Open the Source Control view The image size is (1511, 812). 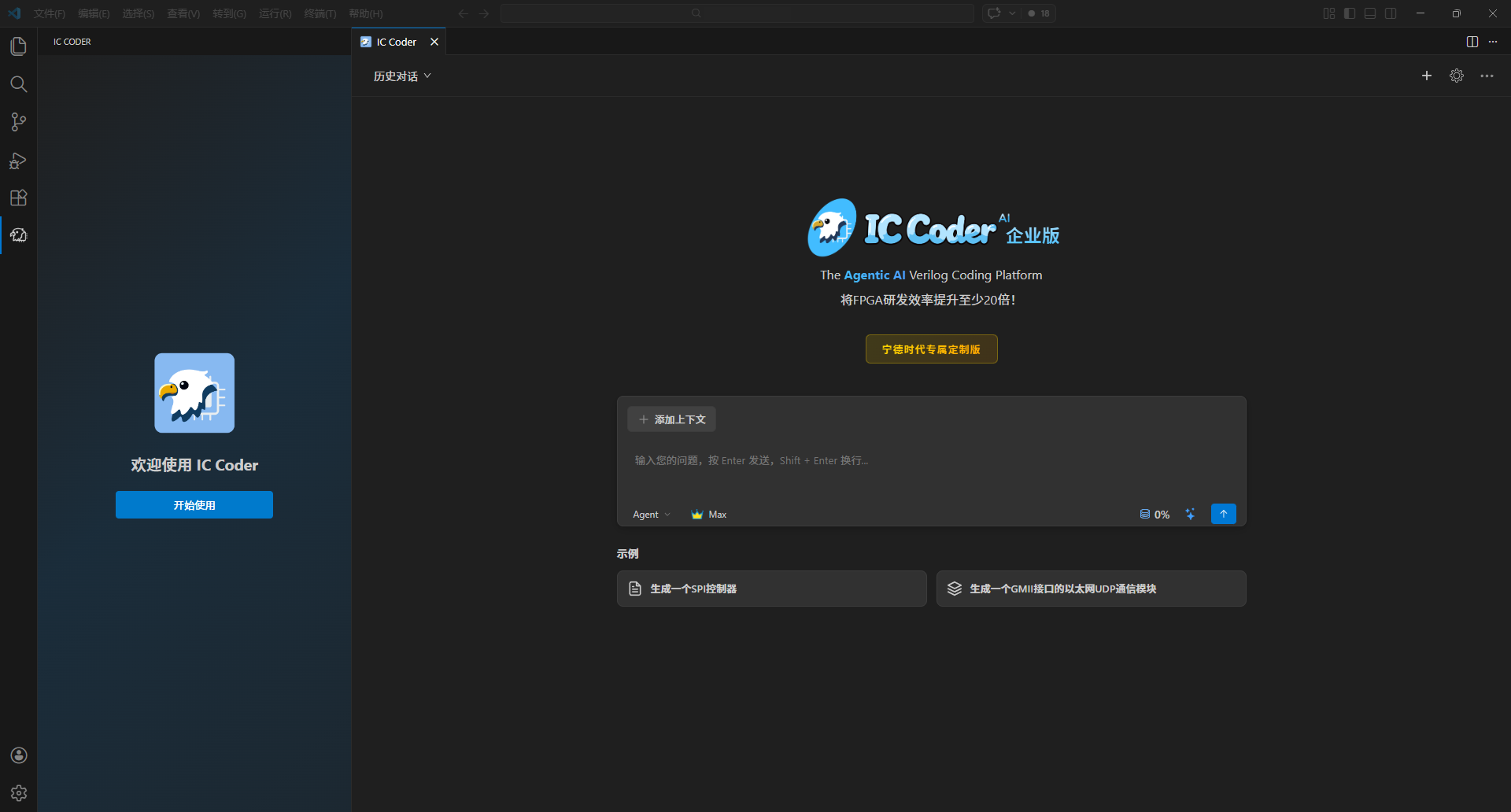[18, 122]
